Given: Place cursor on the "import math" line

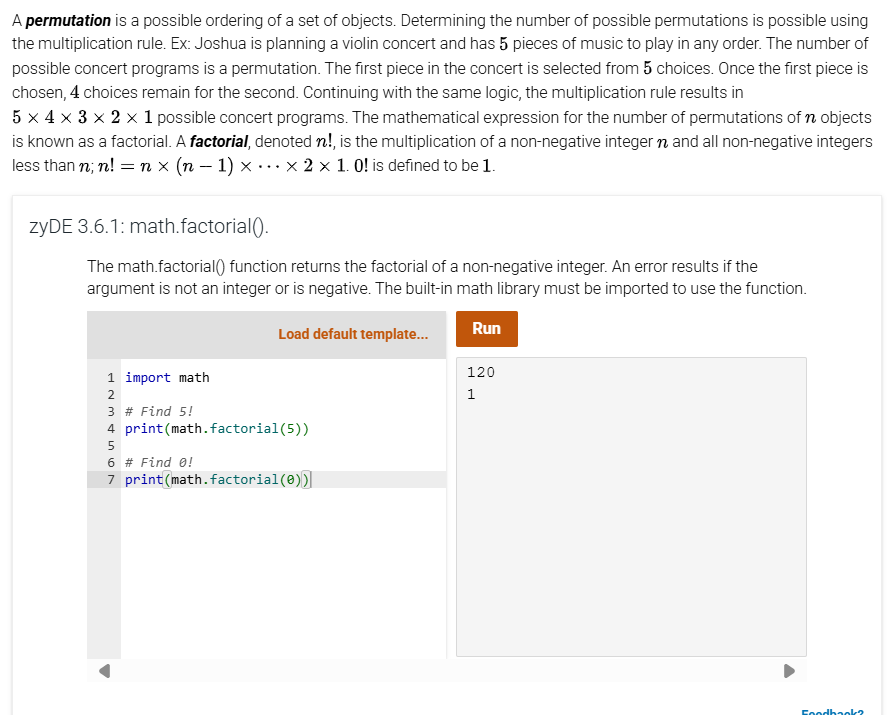Looking at the screenshot, I should click(x=167, y=377).
